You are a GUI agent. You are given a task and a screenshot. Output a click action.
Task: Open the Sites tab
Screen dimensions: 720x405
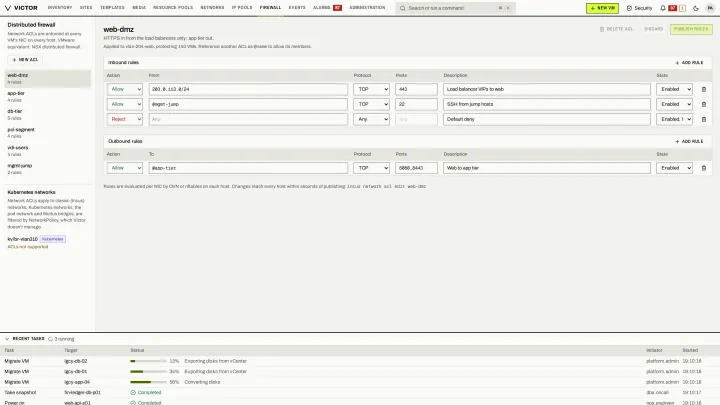pos(86,8)
